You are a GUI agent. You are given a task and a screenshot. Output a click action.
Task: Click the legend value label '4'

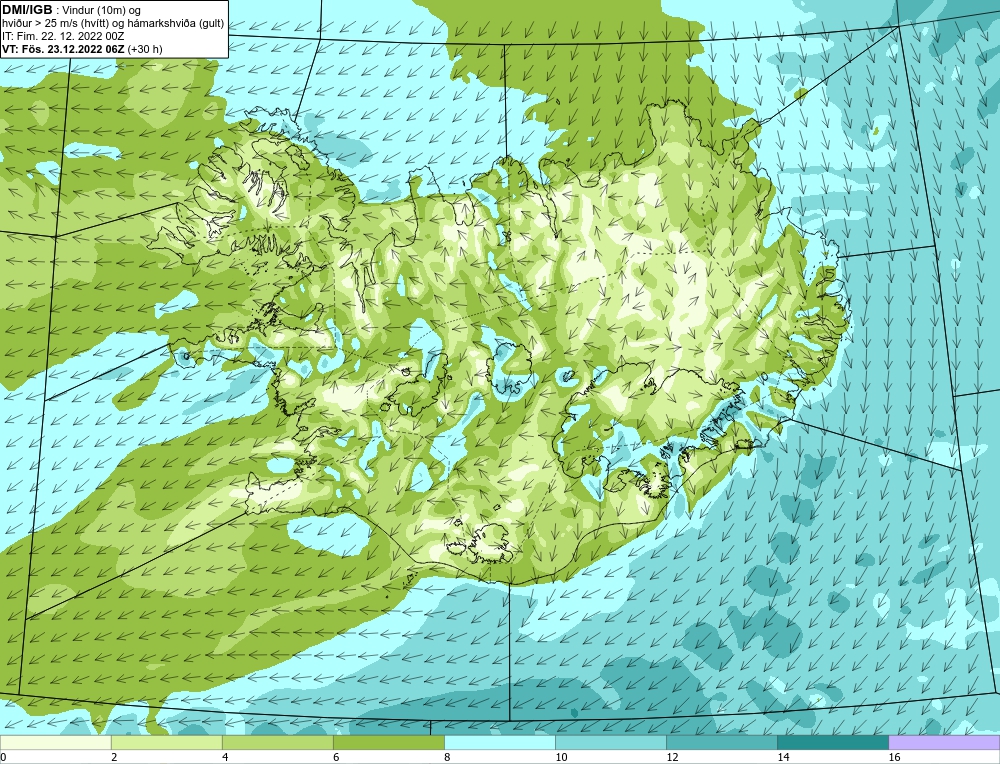coord(225,757)
